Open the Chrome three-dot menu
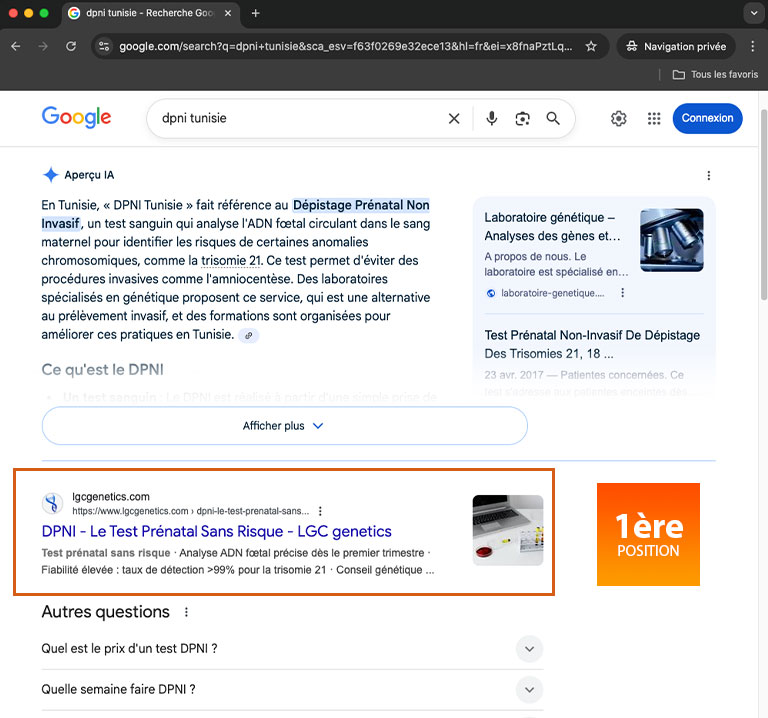Image resolution: width=768 pixels, height=718 pixels. click(752, 46)
